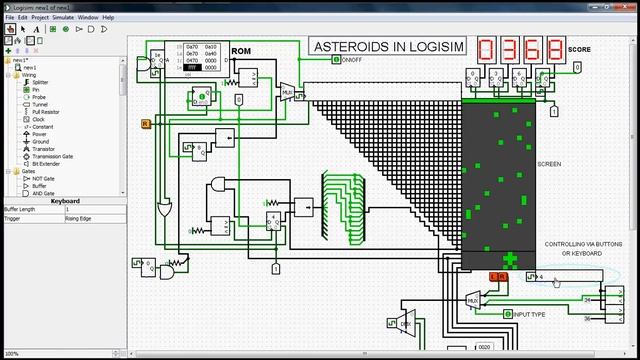This screenshot has width=640, height=360.
Task: Select the arrow Edit tool
Action: tap(23, 29)
